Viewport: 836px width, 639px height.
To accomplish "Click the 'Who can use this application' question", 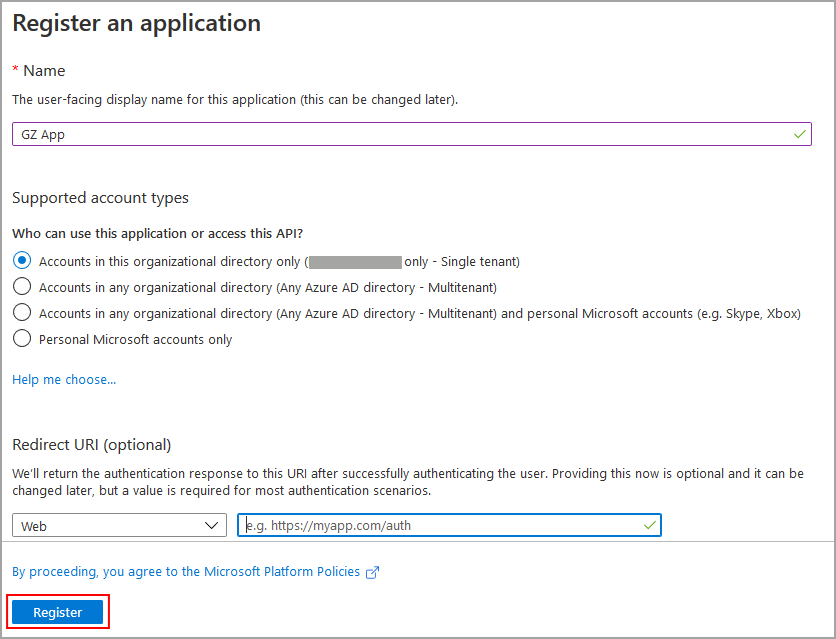I will 157,233.
